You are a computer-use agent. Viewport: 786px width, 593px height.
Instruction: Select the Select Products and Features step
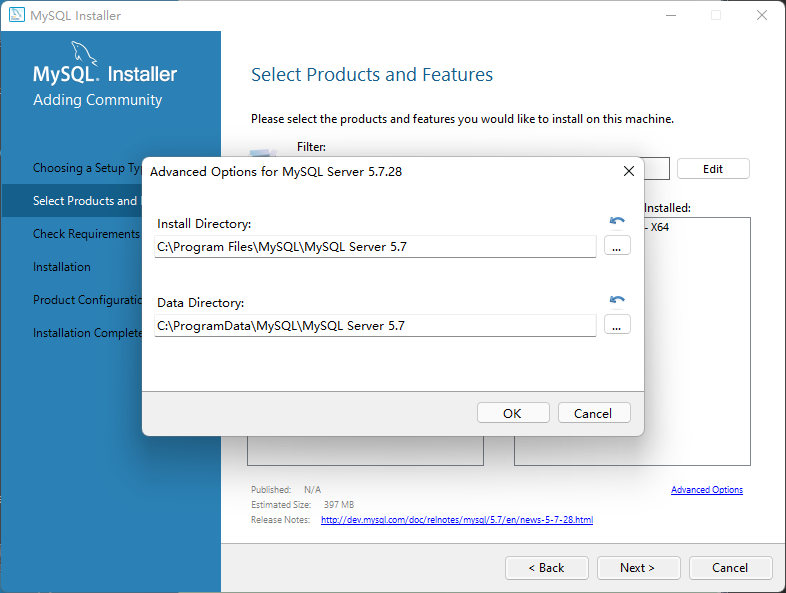[87, 201]
